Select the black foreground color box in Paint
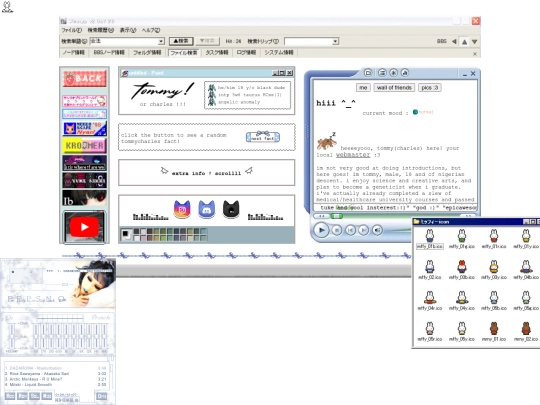The height and width of the screenshot is (405, 540). tap(126, 234)
